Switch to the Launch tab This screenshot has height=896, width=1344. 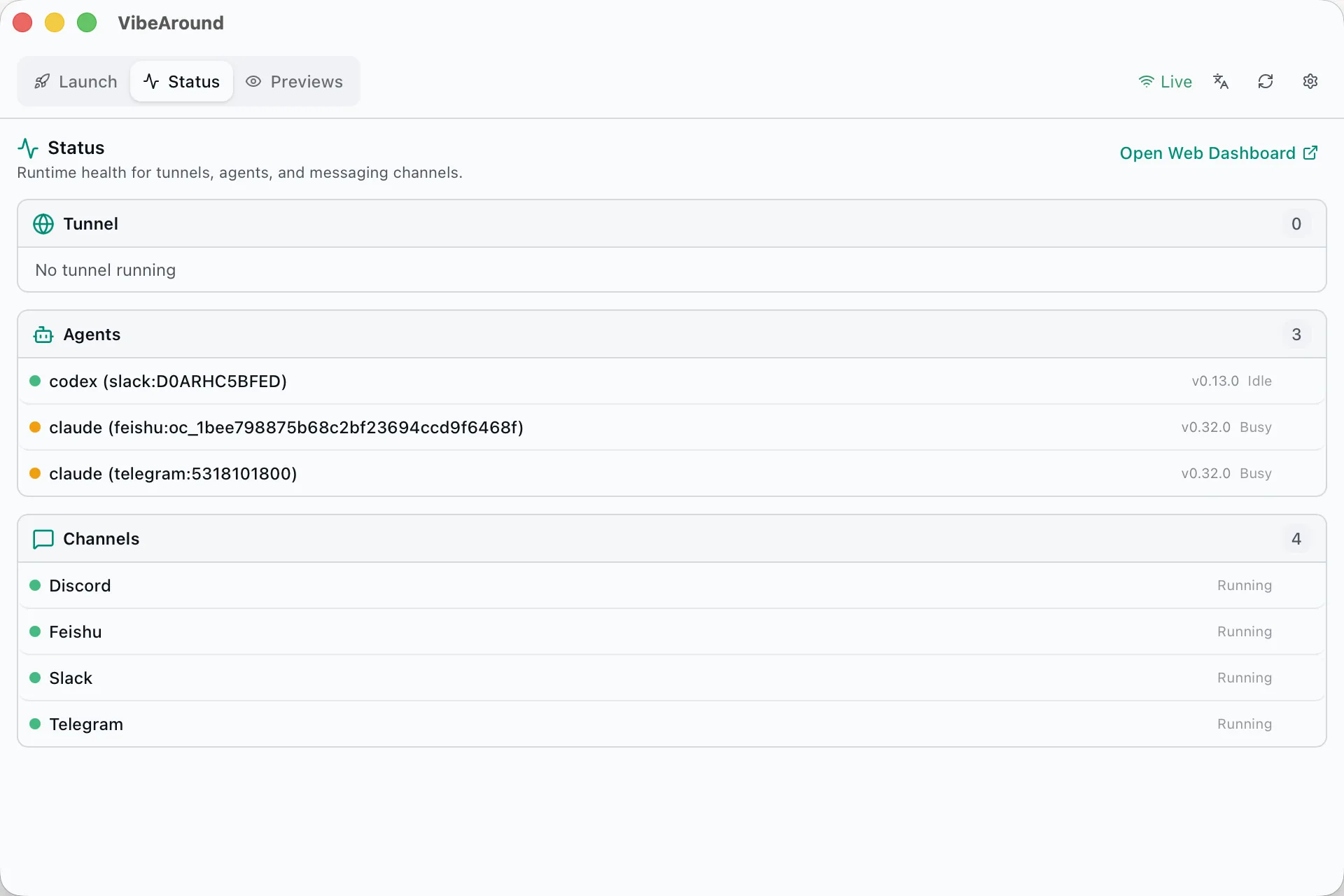pos(76,82)
